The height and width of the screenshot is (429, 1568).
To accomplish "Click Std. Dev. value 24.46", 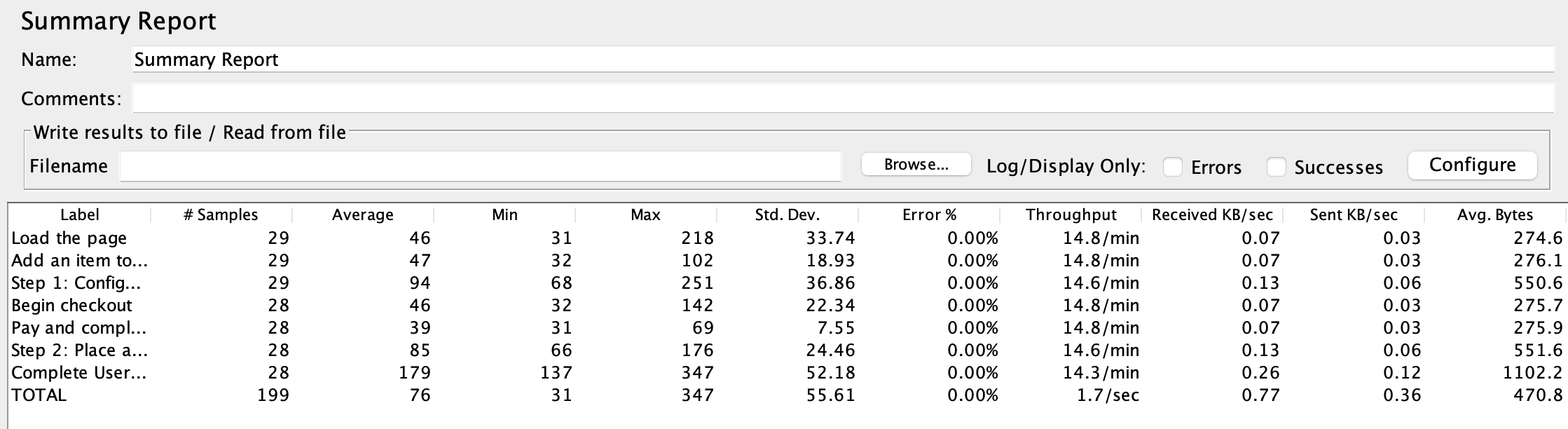I will click(830, 350).
